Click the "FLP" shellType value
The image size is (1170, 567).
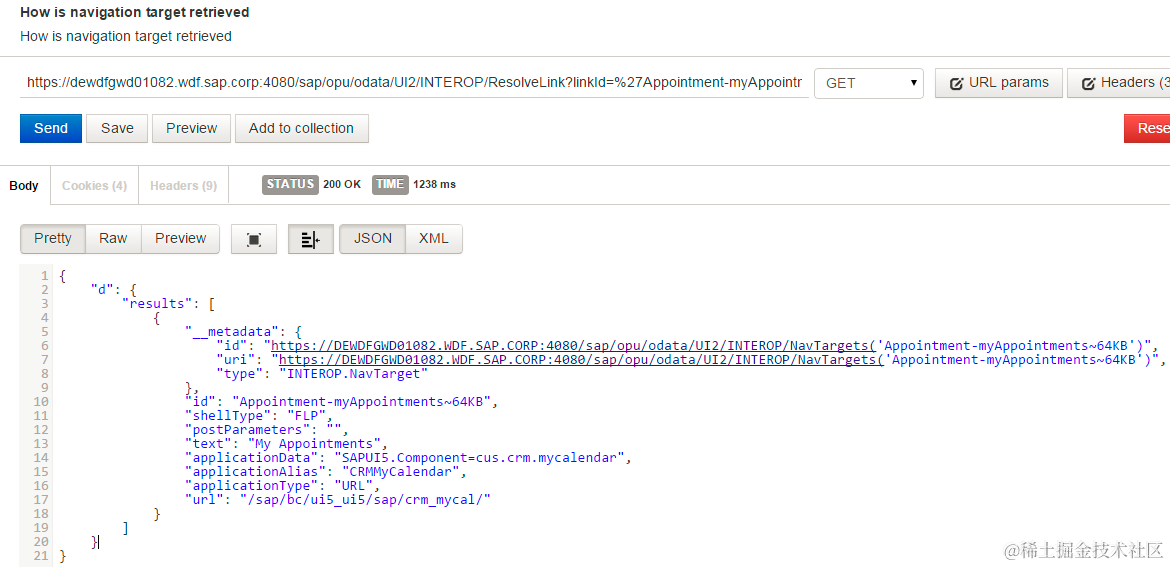(x=306, y=416)
